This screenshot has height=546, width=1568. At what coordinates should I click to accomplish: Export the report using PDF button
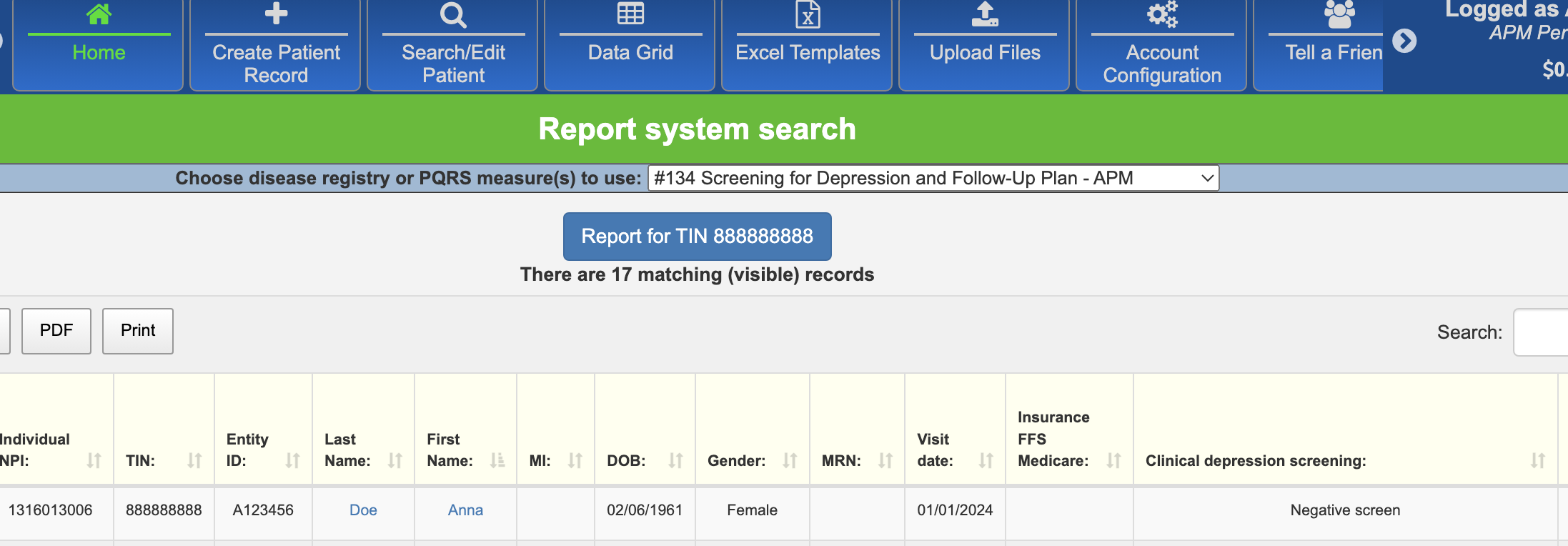(56, 331)
